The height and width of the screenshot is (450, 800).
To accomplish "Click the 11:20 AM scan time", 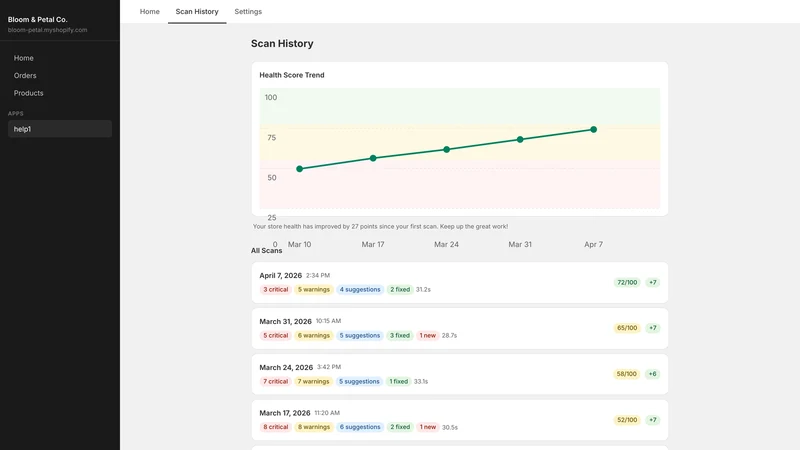I will point(327,413).
